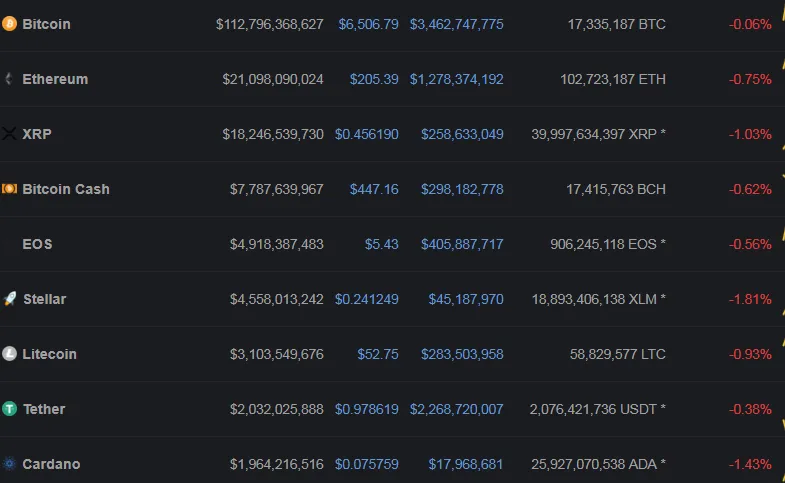Click XRP price $0.456190
This screenshot has height=483, width=785.
pos(366,134)
